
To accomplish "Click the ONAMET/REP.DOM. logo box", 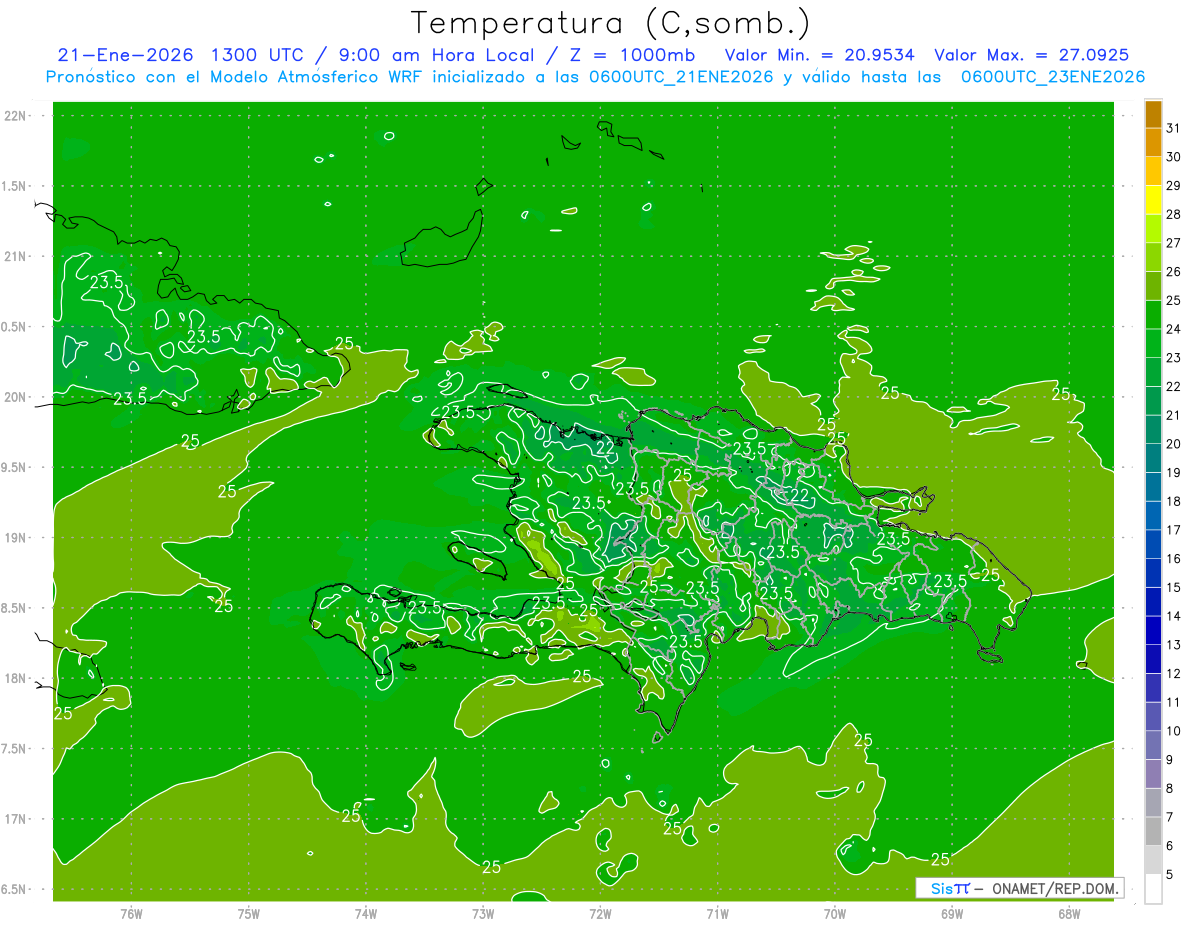I will [x=1021, y=888].
